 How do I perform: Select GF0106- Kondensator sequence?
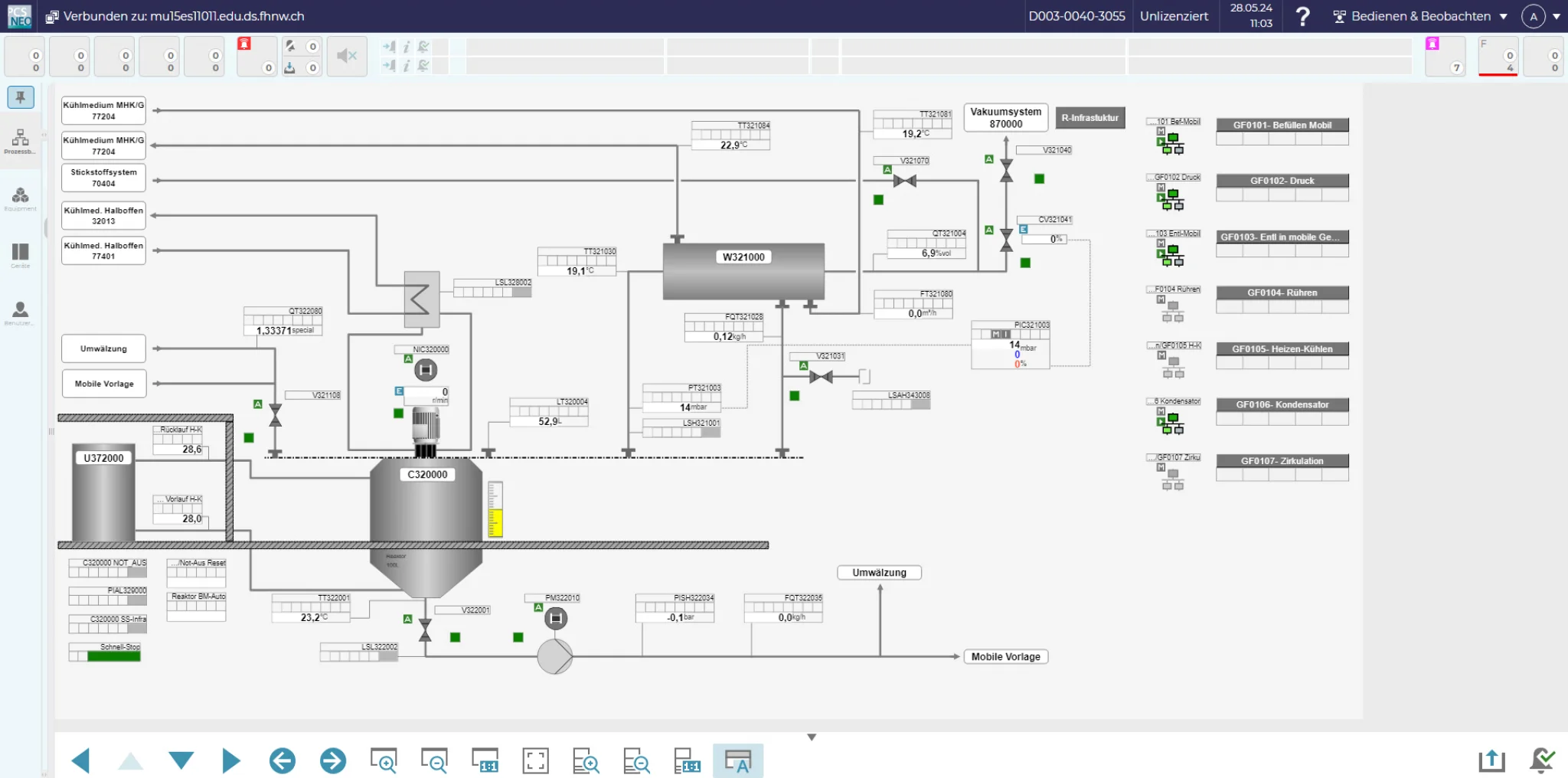[1282, 404]
